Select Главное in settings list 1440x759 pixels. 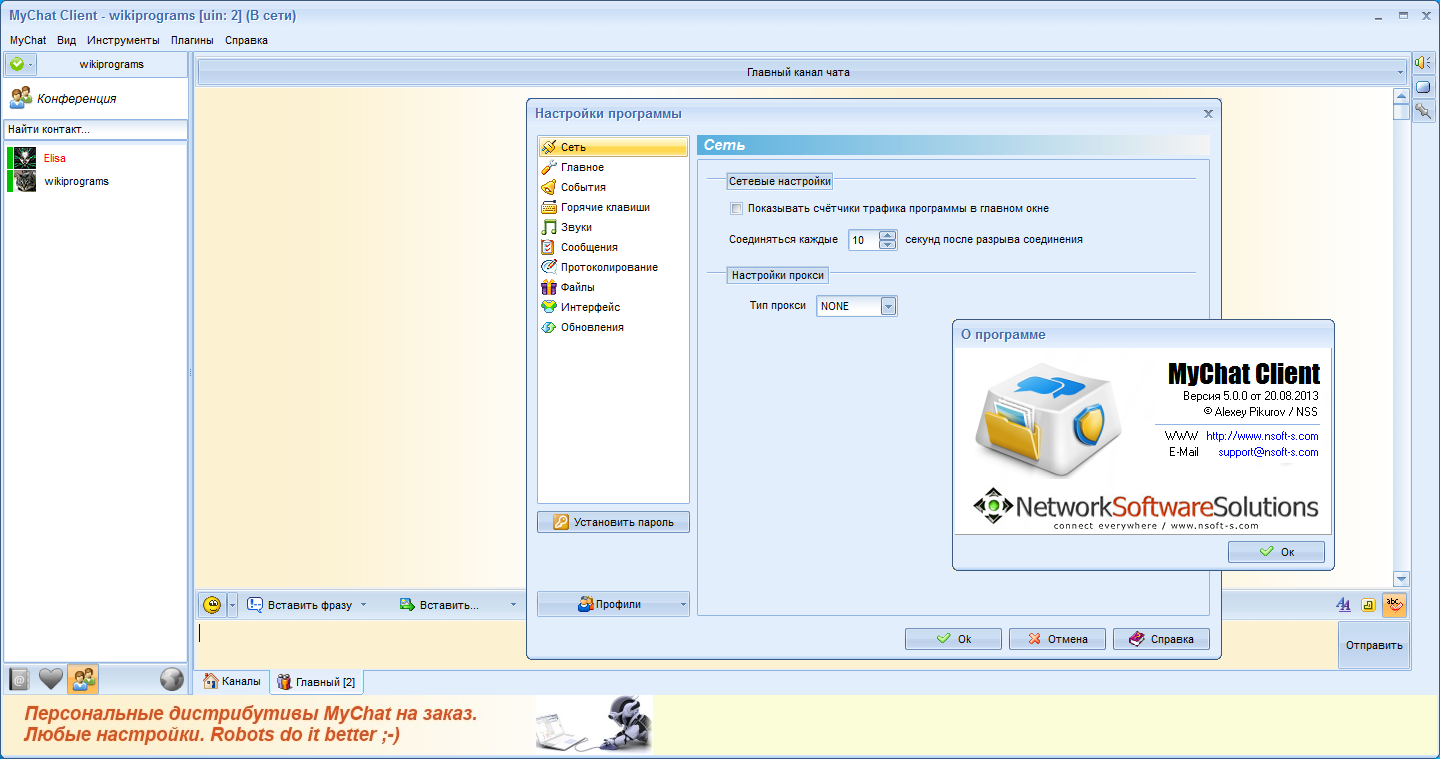coord(613,167)
